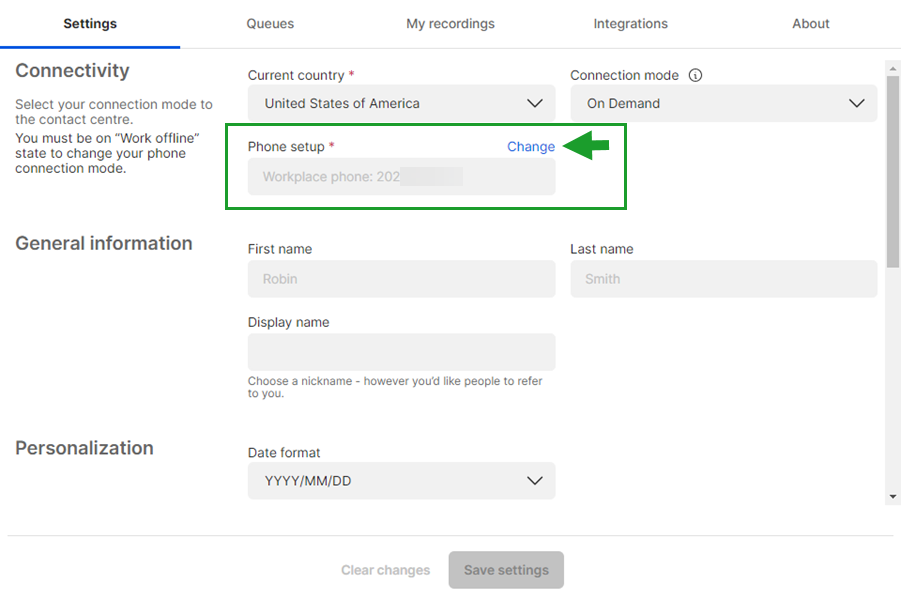Click the Connection mode label text
Screen dimensions: 901x600
tap(624, 75)
